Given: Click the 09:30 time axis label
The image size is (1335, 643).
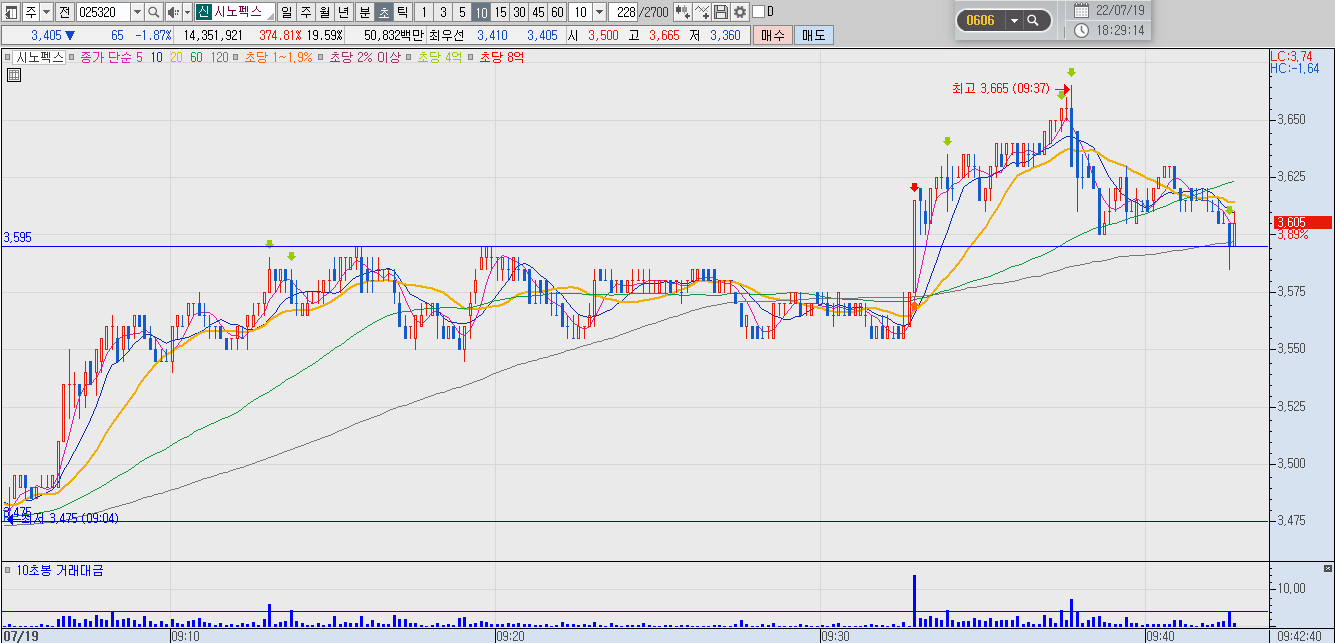Looking at the screenshot, I should coord(836,635).
